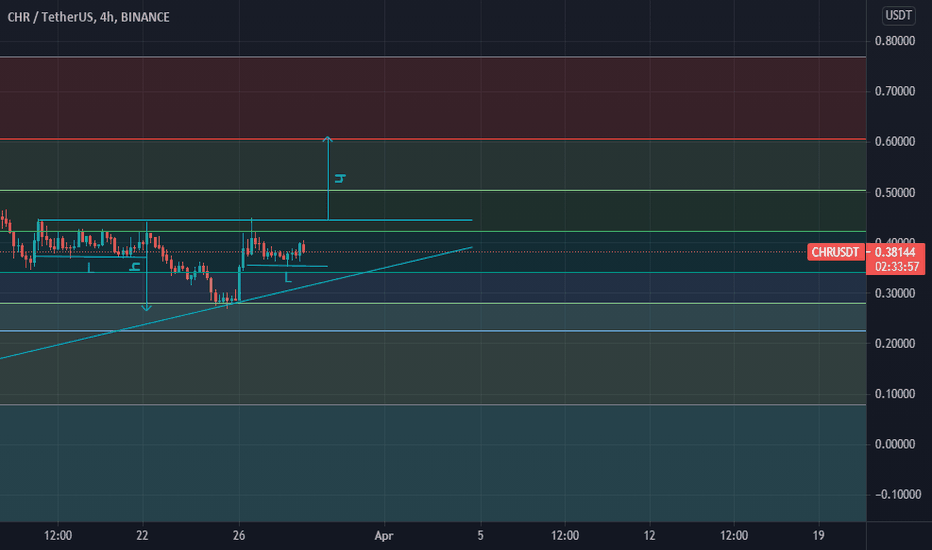Click the -0.10000 price axis label
Viewport: 932px width, 550px height.
click(898, 495)
